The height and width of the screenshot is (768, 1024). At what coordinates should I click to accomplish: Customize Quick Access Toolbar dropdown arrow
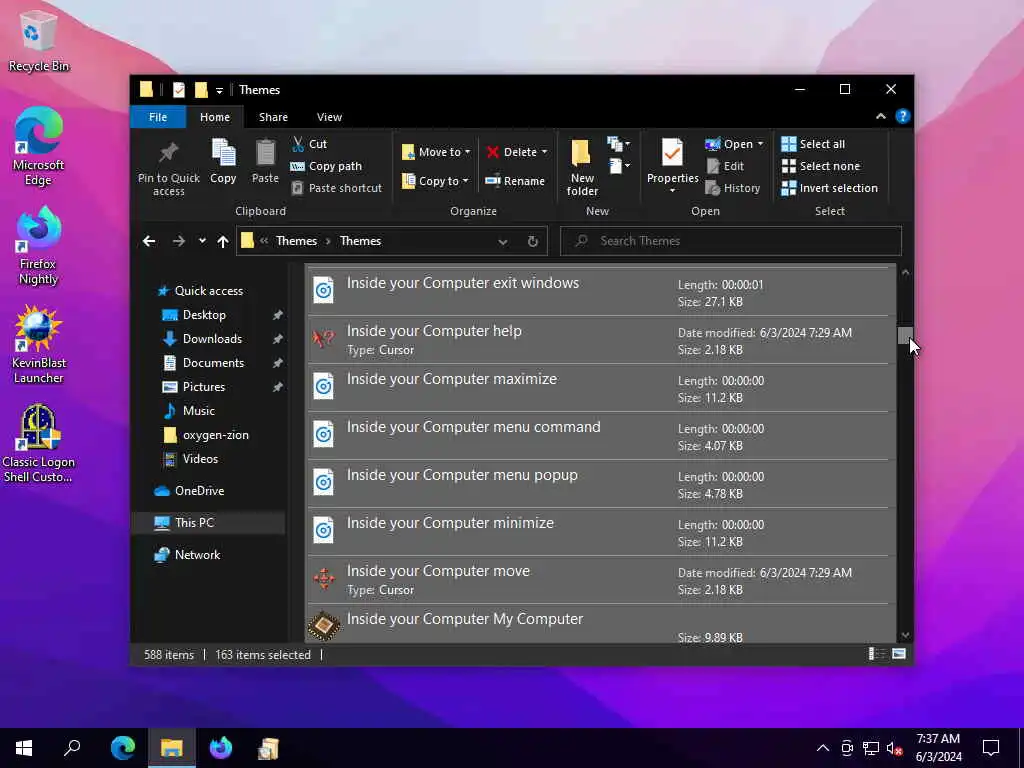[219, 90]
